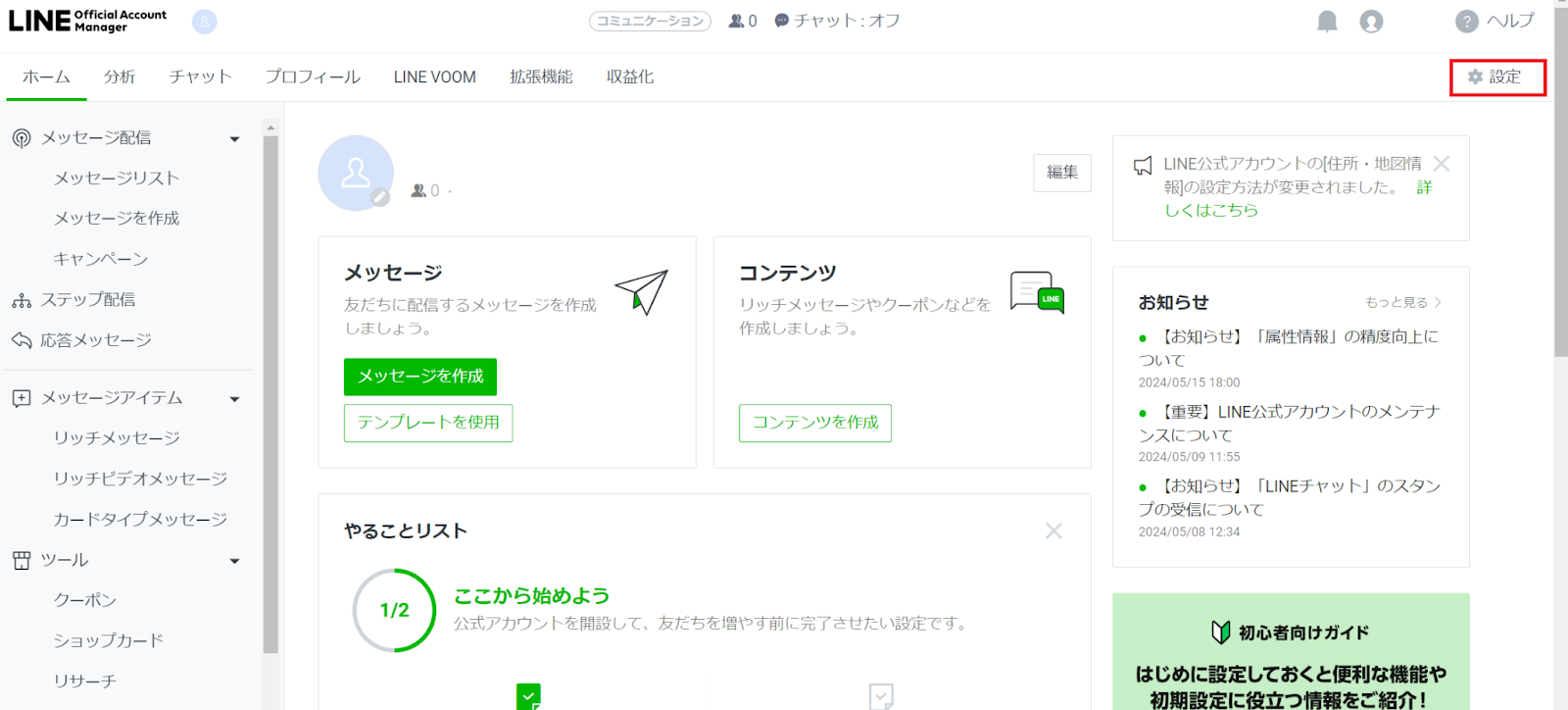Collapse the メッセージアイテム section arrow
Image resolution: width=1568 pixels, height=710 pixels.
[x=235, y=399]
